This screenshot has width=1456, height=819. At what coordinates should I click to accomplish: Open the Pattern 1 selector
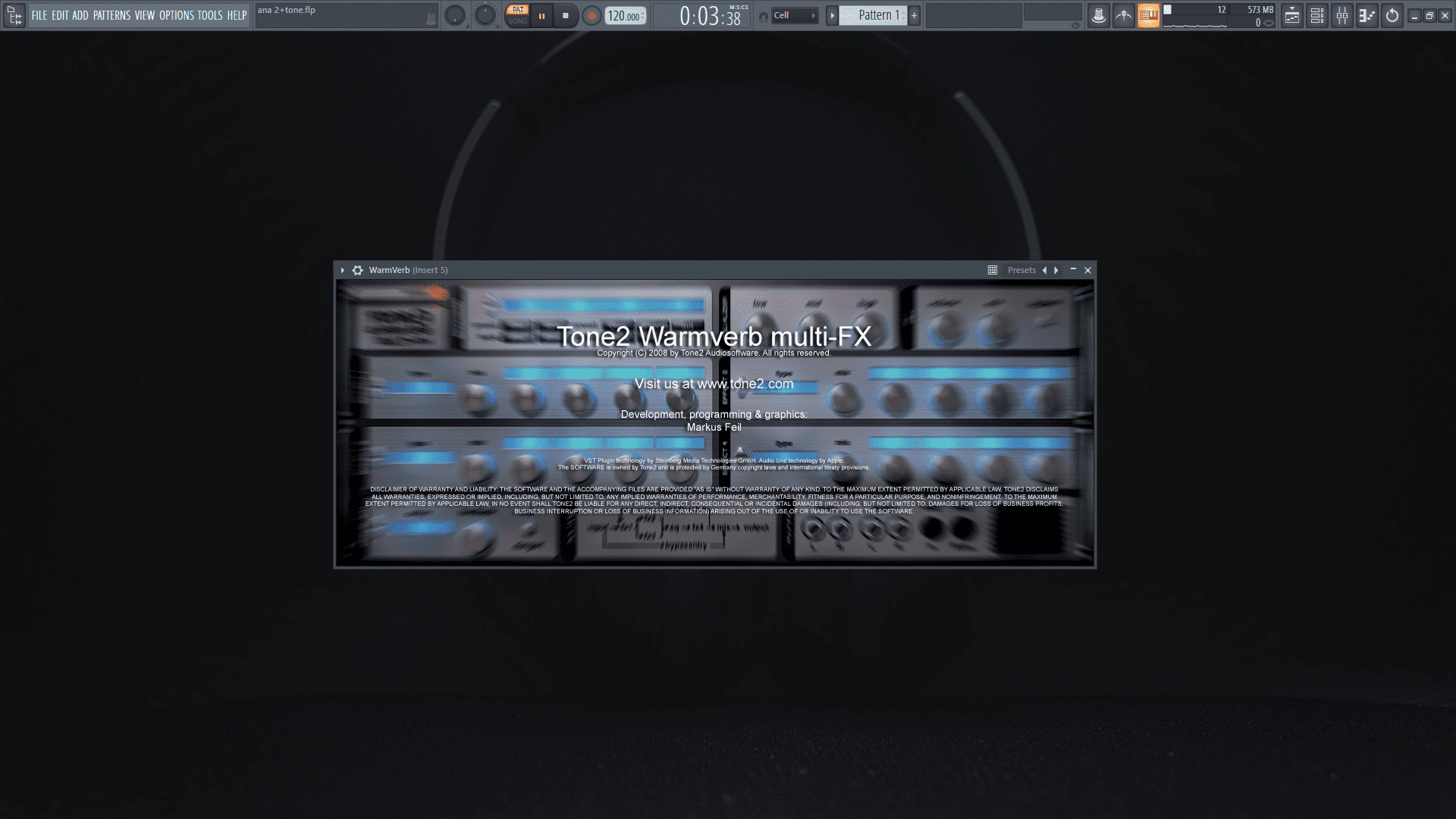point(873,15)
